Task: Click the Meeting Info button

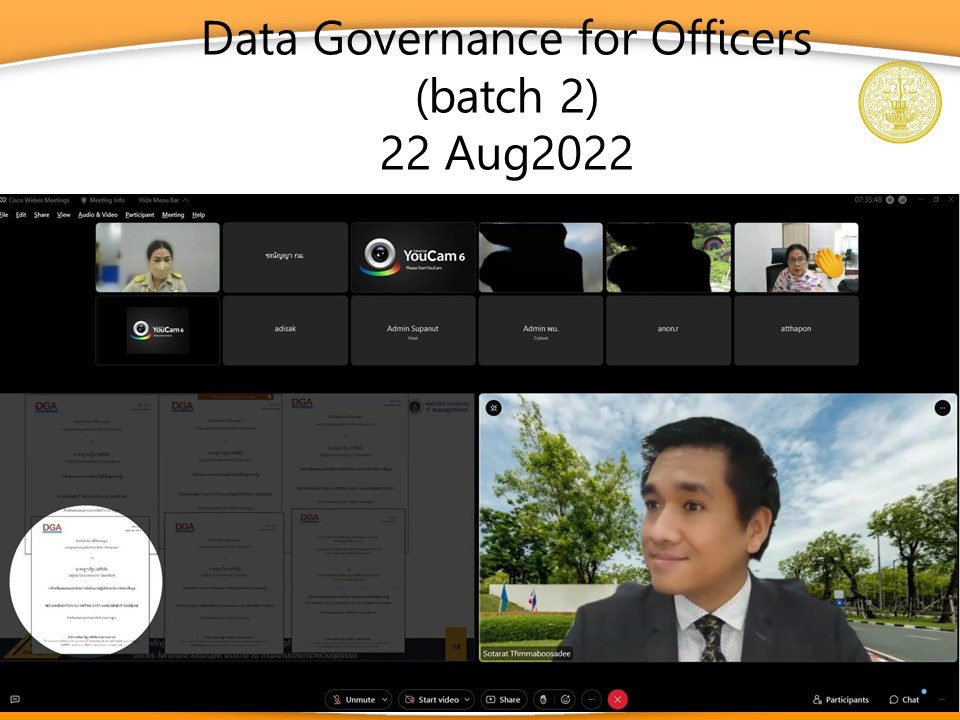Action: click(x=102, y=200)
